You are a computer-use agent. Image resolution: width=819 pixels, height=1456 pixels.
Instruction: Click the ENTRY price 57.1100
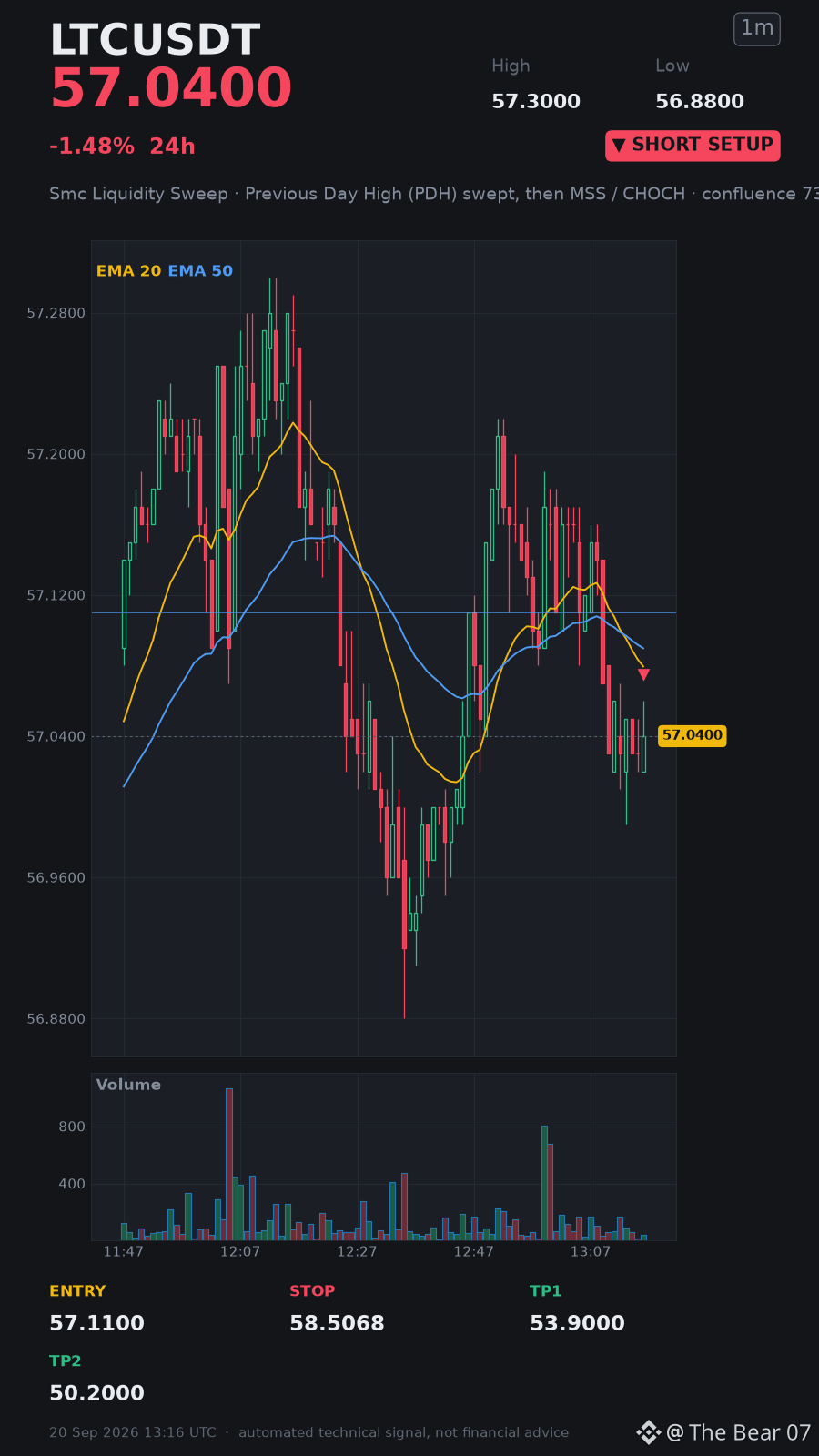(96, 1323)
